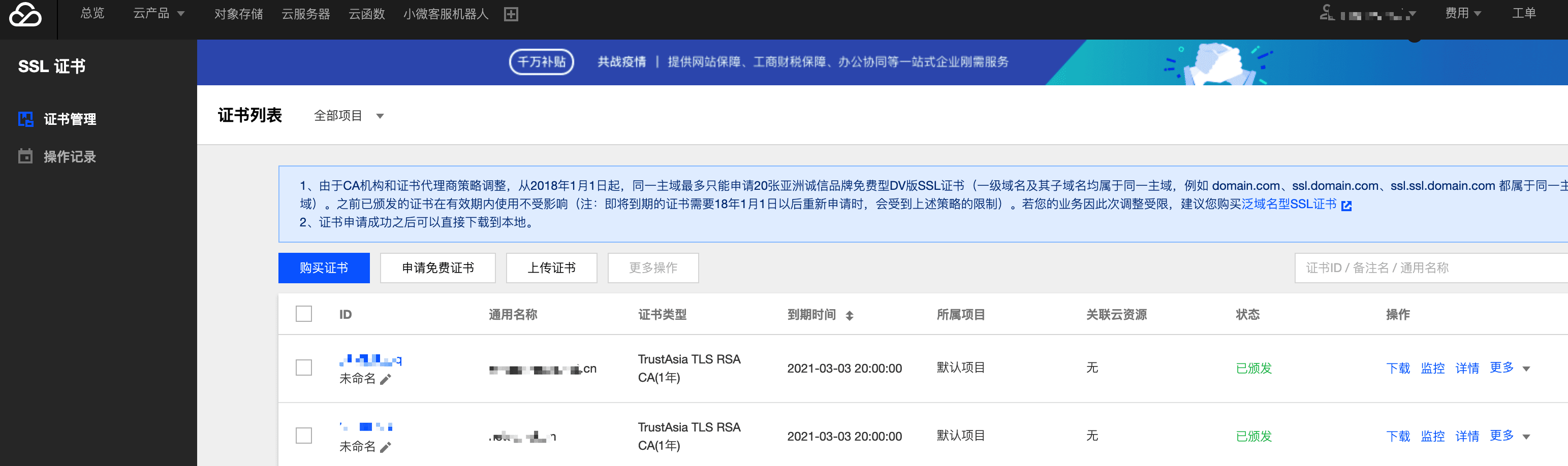The image size is (1568, 466).
Task: Click the 更多操作 button
Action: tap(653, 268)
